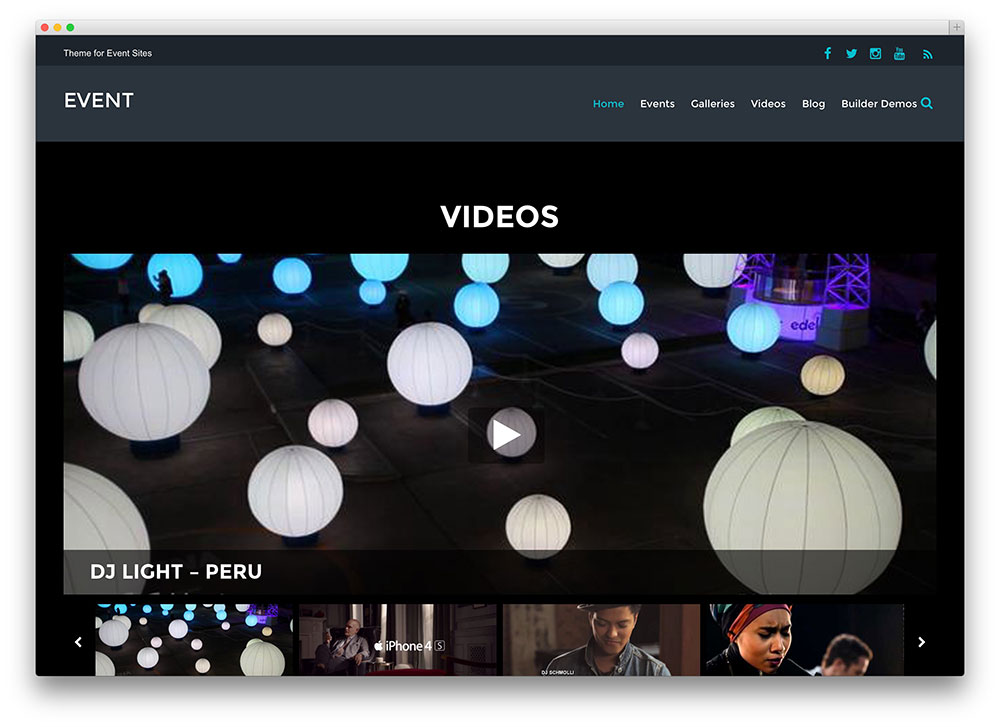
Task: Play the DJ Light Peru video
Action: coord(506,435)
